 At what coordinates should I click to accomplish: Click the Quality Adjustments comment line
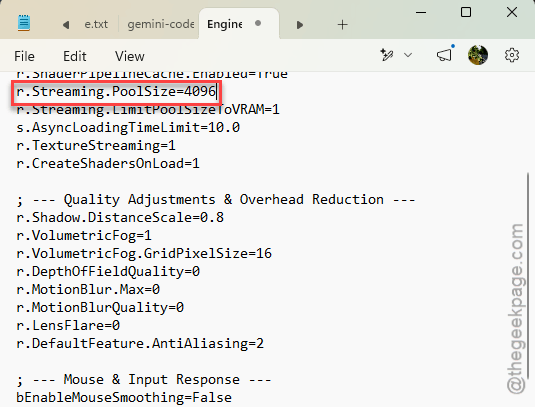pos(216,200)
